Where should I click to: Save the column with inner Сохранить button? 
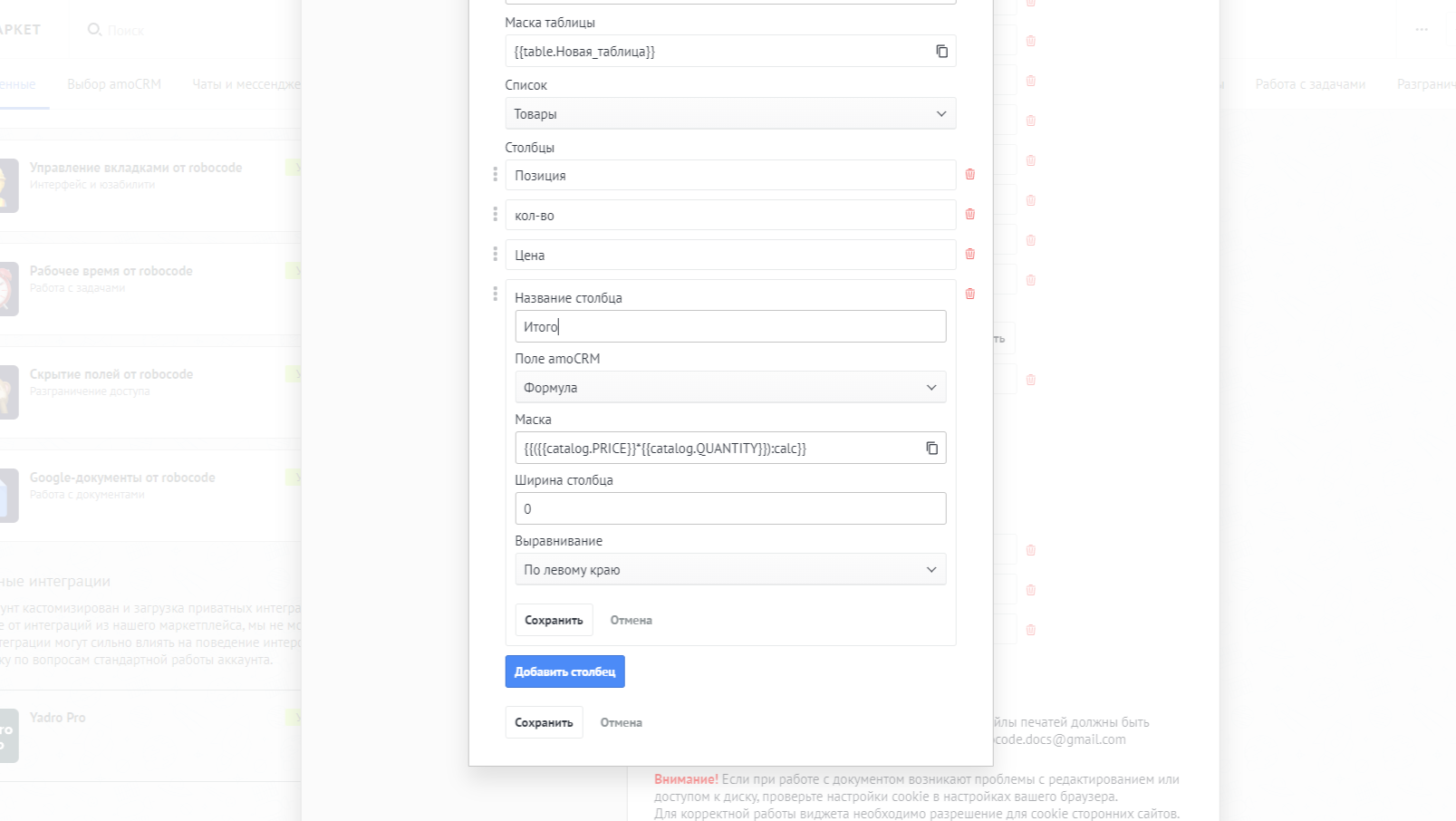click(x=554, y=620)
